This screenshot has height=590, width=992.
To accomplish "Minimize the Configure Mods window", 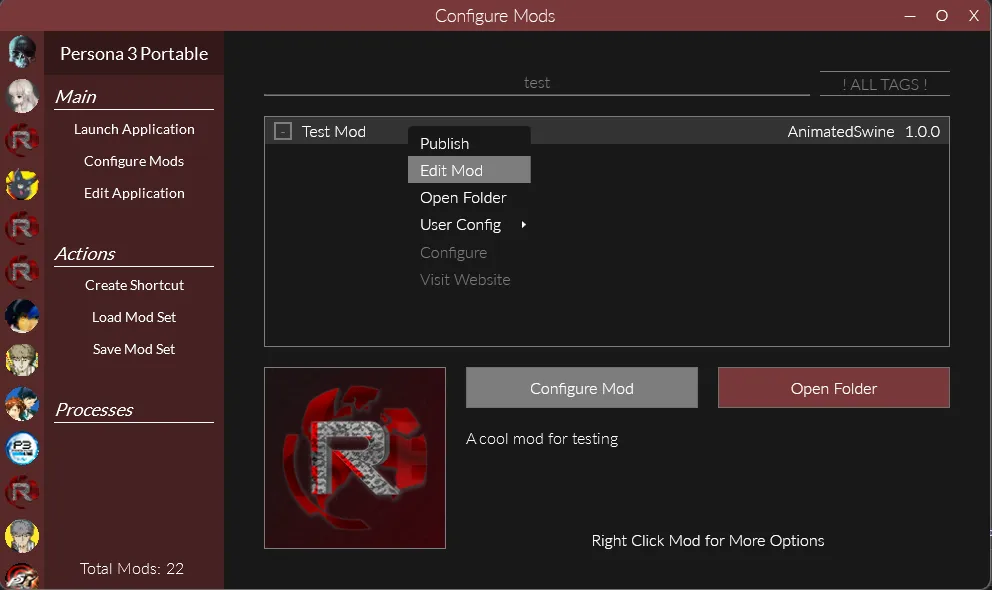I will point(910,16).
